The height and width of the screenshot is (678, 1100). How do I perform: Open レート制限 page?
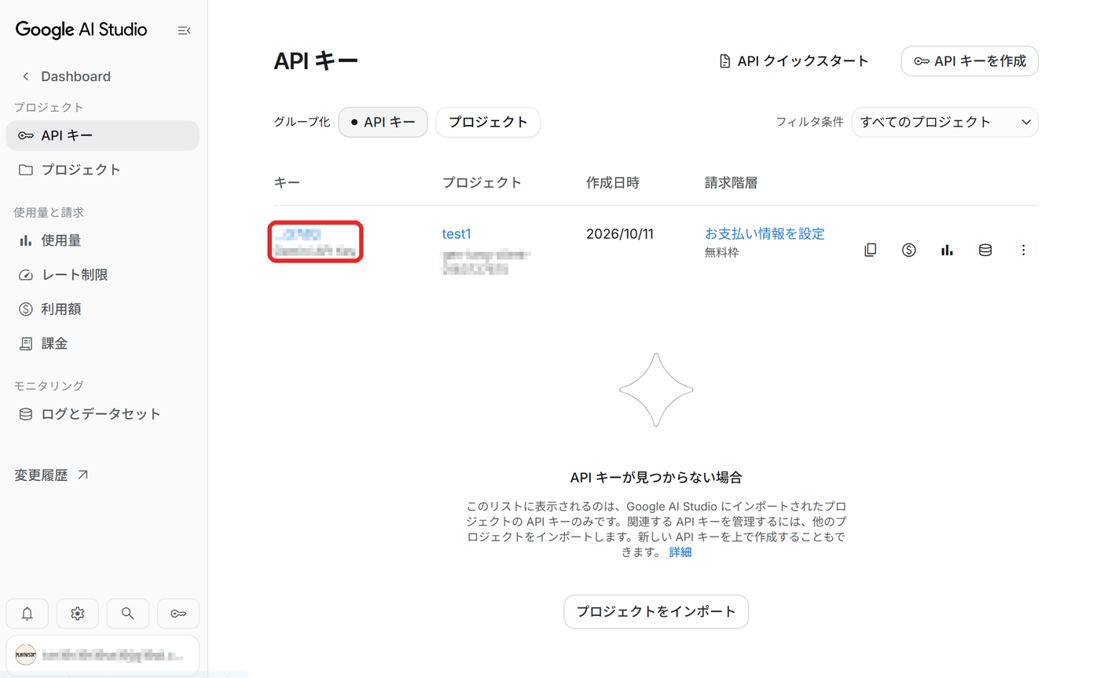[102, 274]
